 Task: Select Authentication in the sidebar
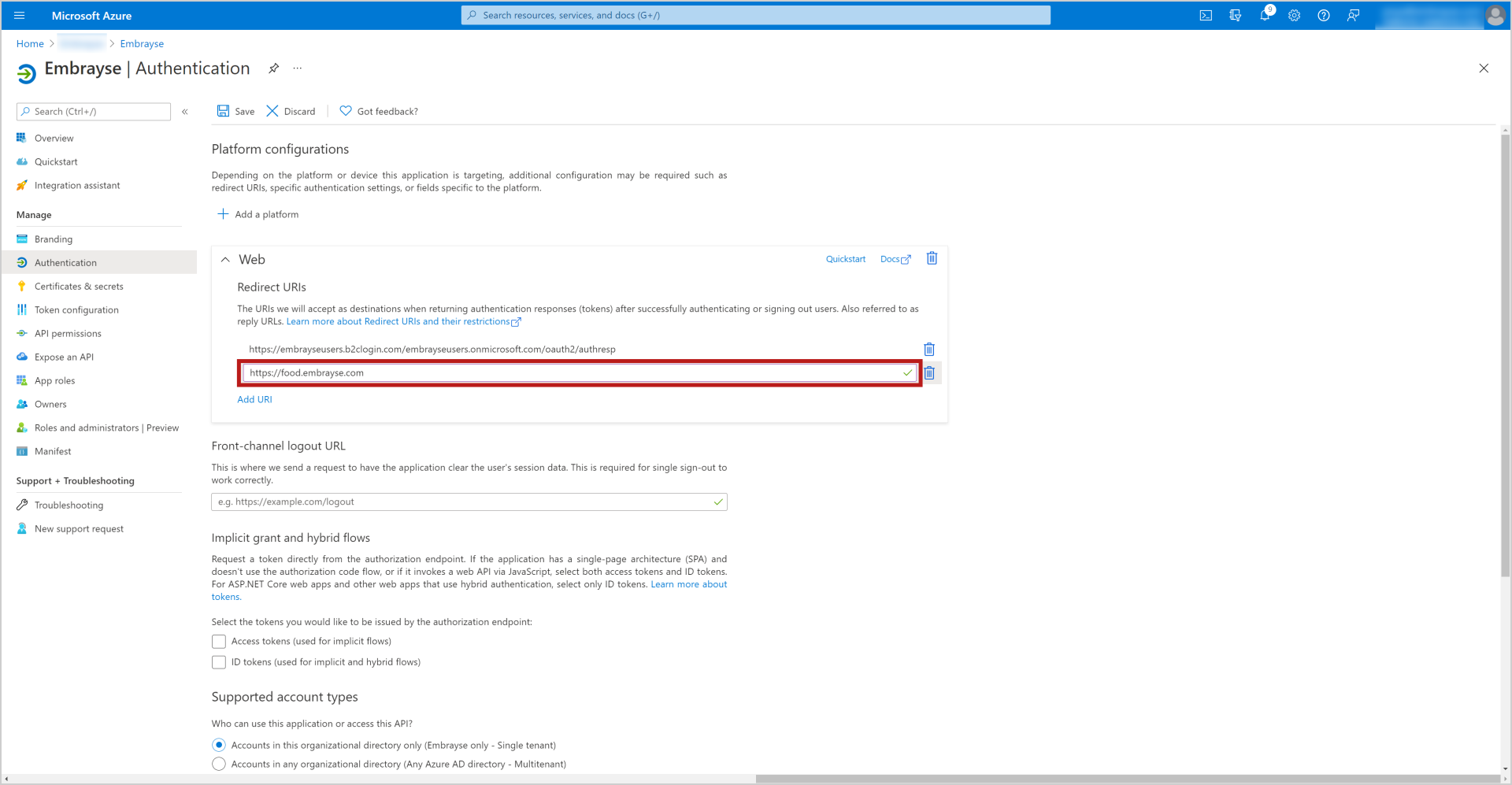98,262
